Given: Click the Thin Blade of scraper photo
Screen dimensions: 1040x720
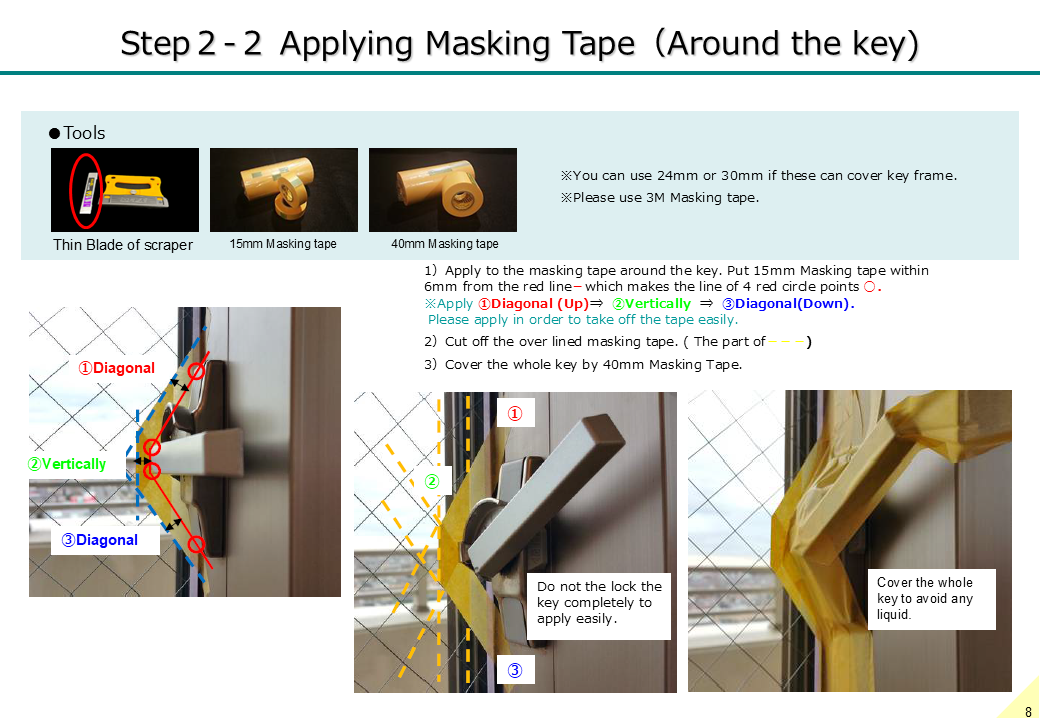Looking at the screenshot, I should point(125,190).
